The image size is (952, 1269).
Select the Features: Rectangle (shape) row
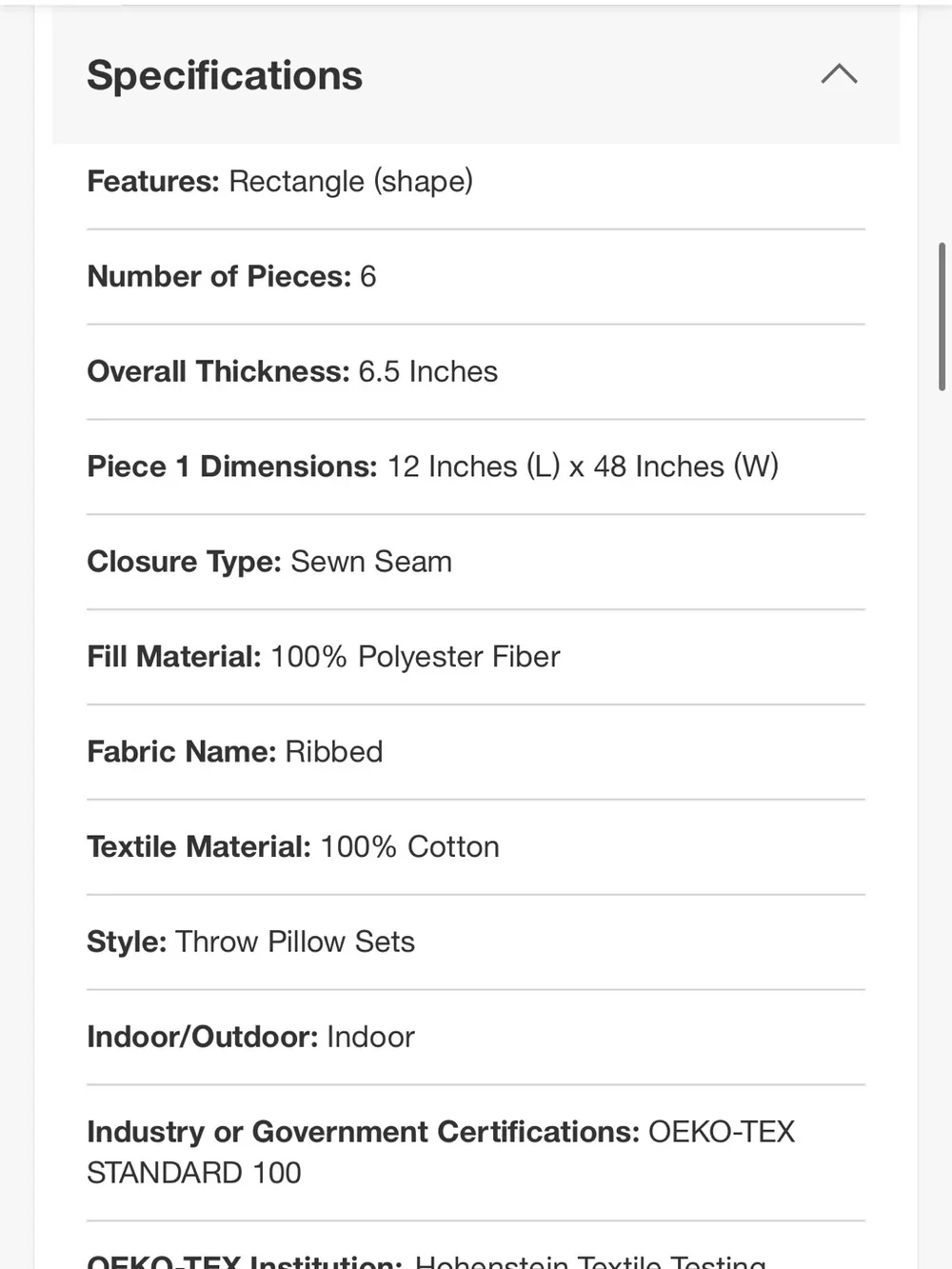tap(476, 182)
